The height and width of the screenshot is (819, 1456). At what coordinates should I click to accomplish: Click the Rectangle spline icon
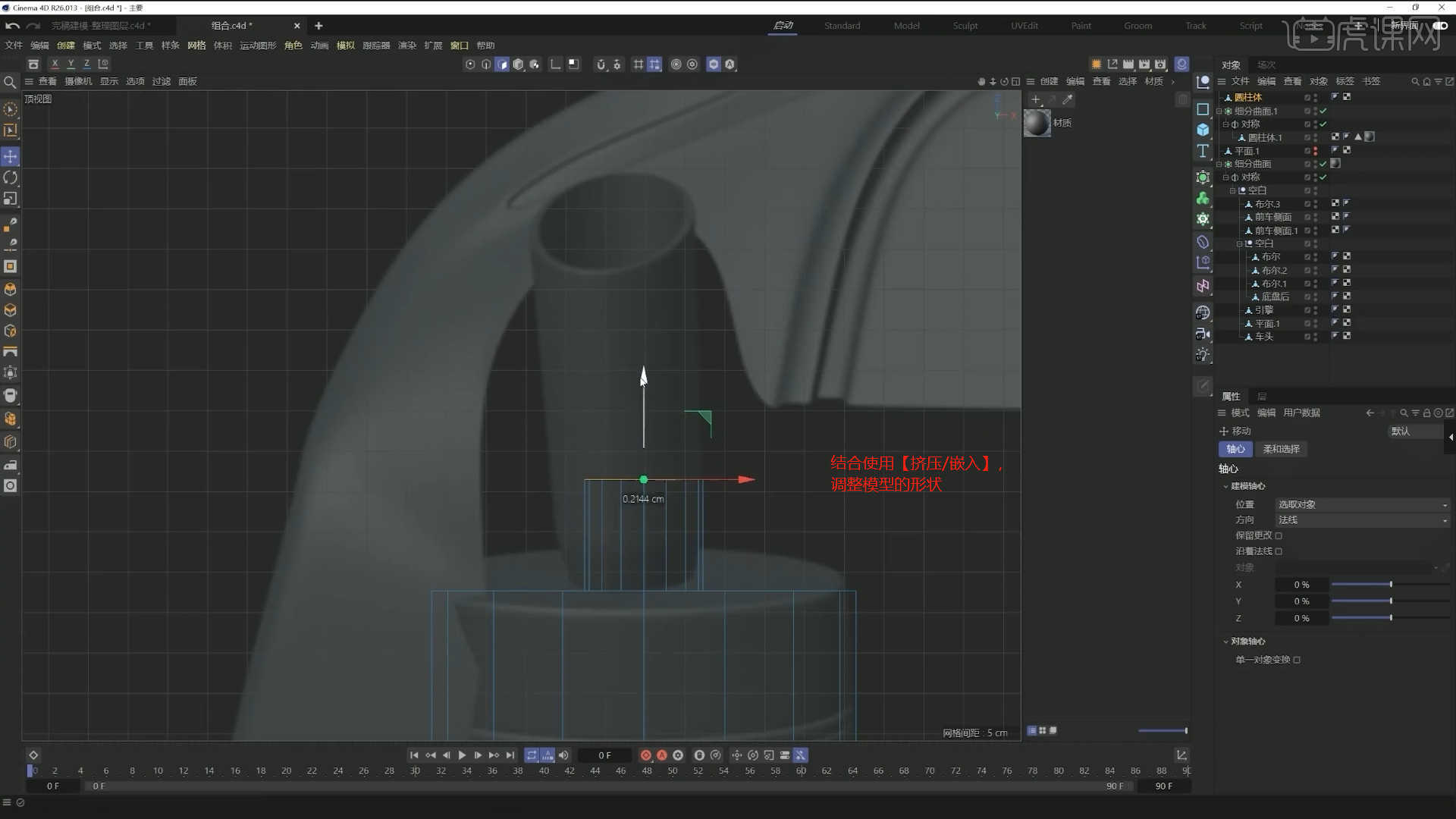1203,109
